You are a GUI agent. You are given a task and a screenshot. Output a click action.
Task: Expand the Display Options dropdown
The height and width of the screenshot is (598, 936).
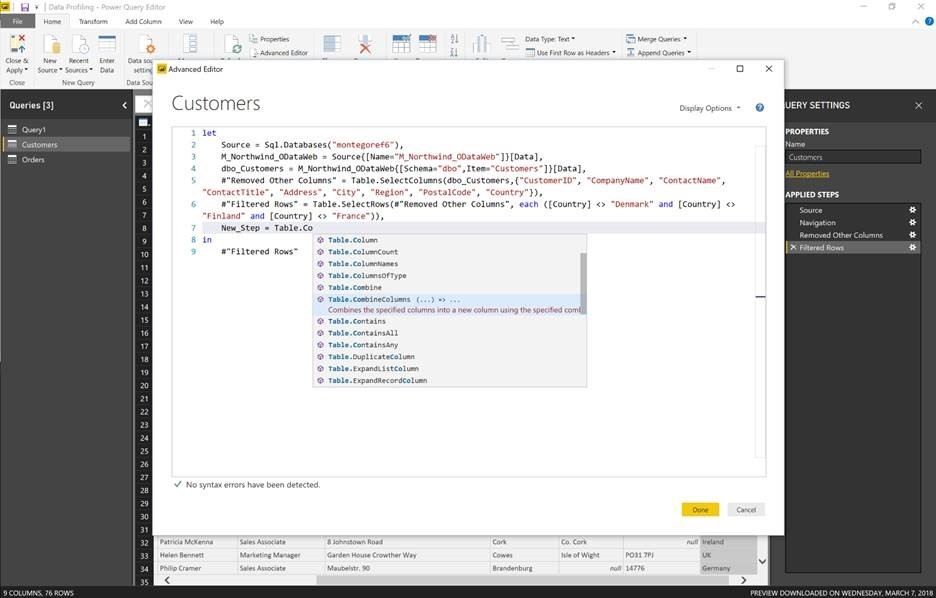click(710, 108)
